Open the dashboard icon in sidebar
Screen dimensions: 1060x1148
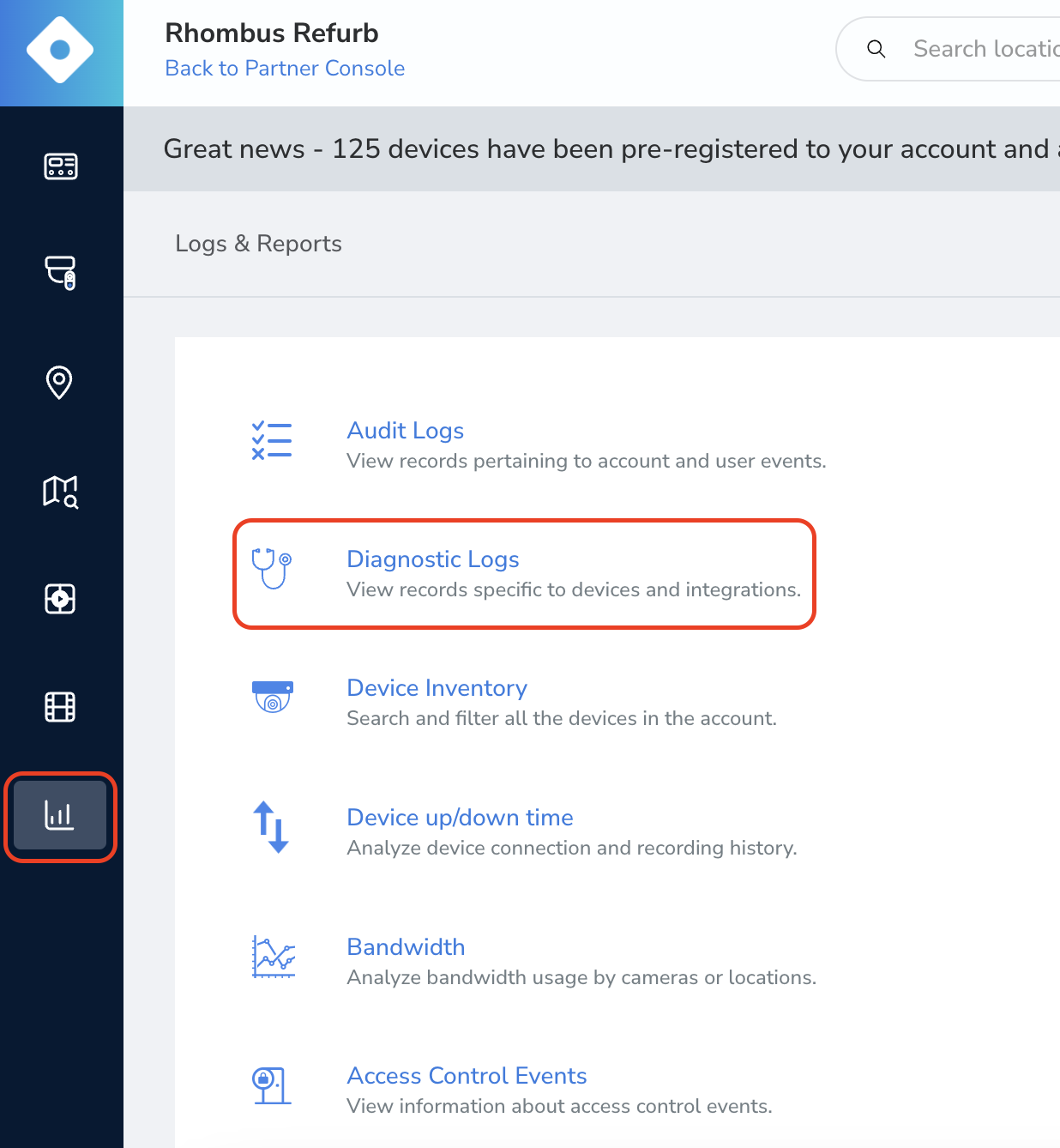[x=60, y=166]
